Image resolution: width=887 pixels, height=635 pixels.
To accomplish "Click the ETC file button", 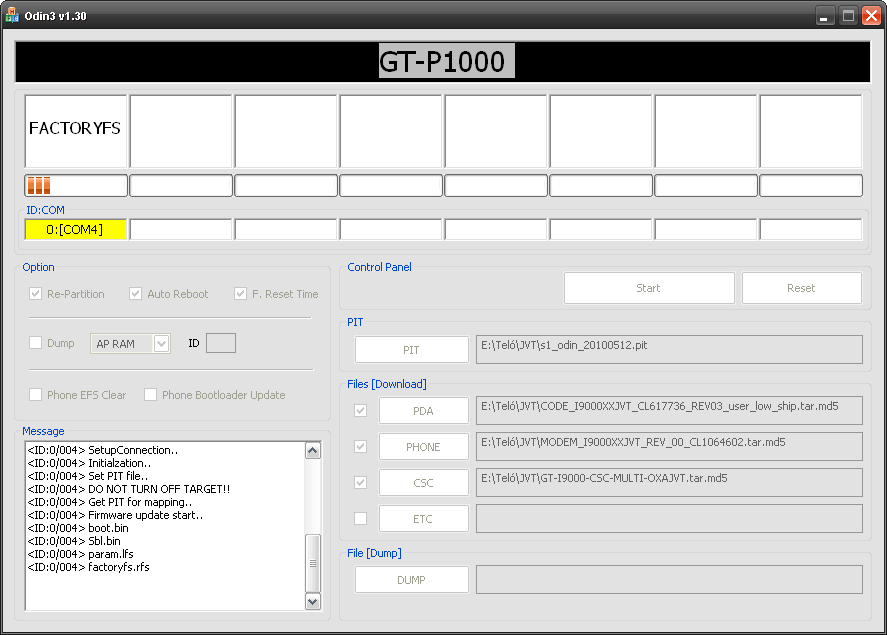I will tap(423, 519).
